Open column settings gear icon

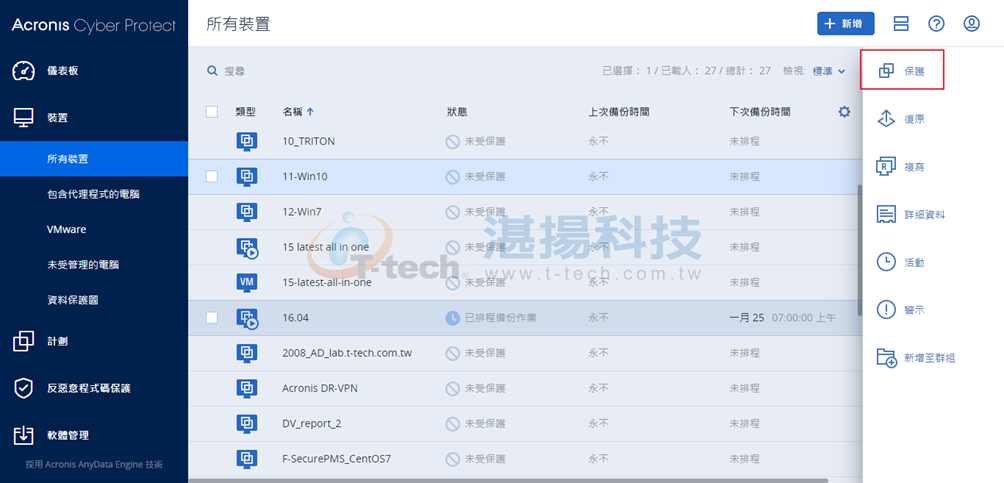845,111
